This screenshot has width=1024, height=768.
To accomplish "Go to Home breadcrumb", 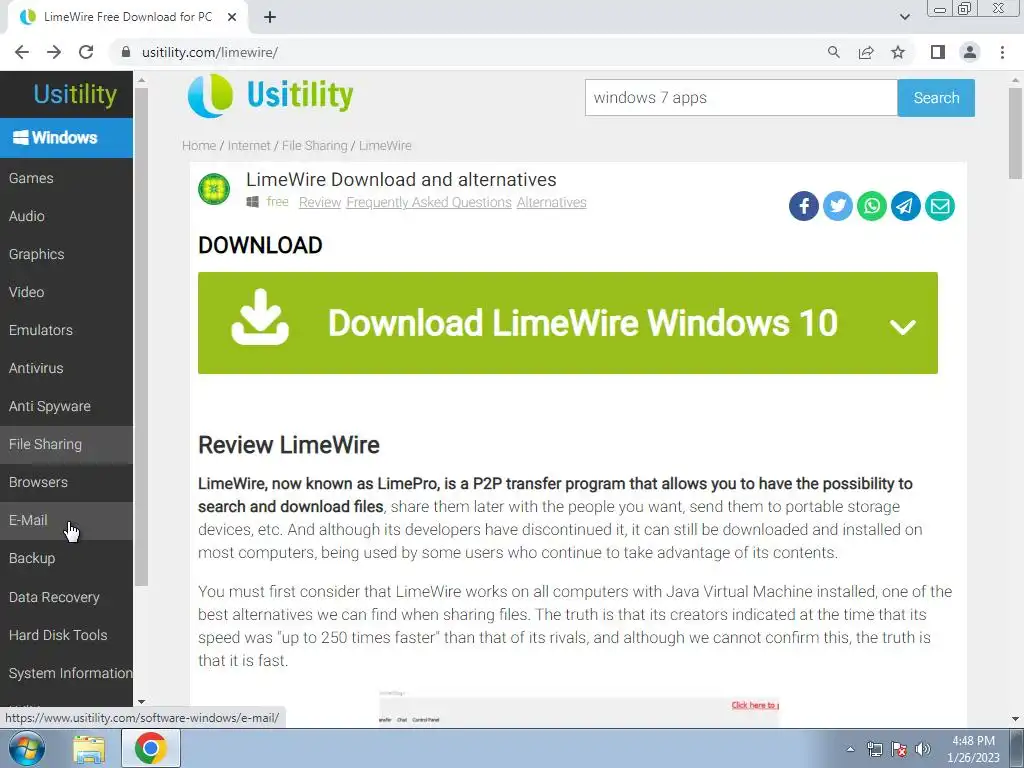I will pos(199,146).
